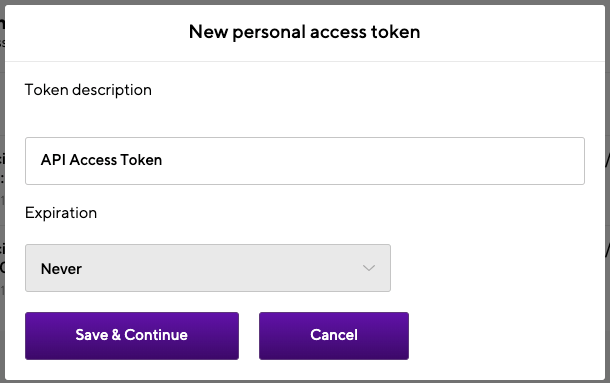610x383 pixels.
Task: Click the 'Expiration' label
Action: [x=61, y=213]
